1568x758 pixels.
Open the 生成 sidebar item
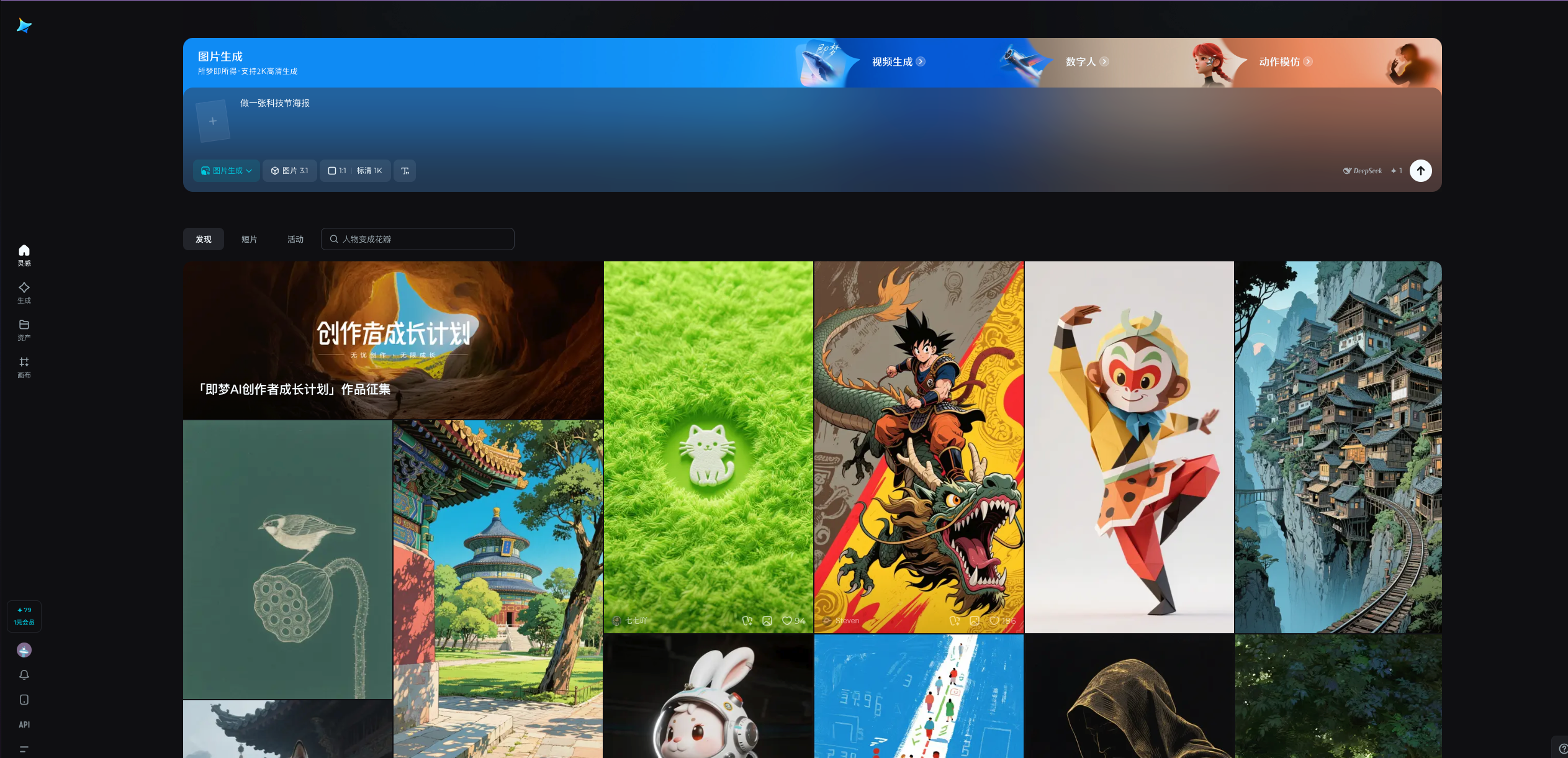24,292
